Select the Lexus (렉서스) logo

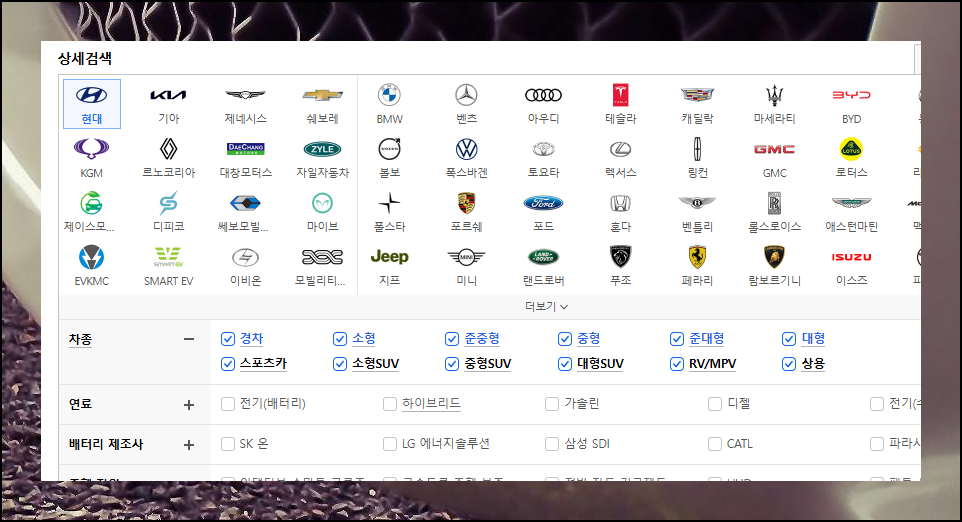(621, 149)
